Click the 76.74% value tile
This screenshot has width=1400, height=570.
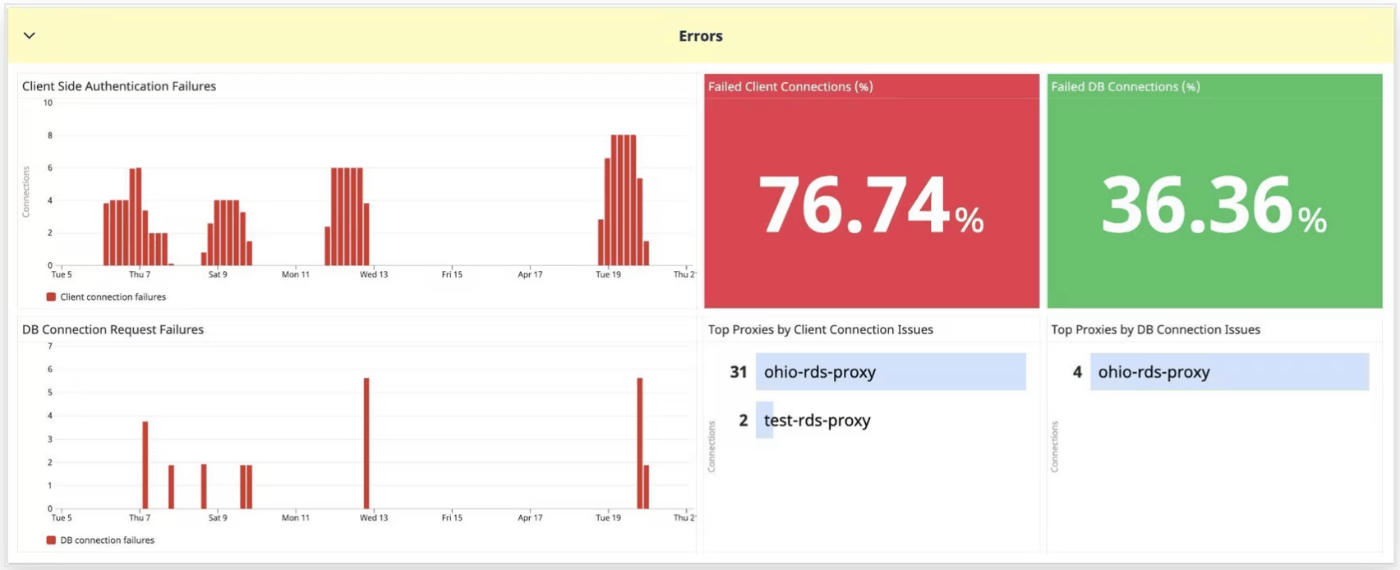pos(872,190)
